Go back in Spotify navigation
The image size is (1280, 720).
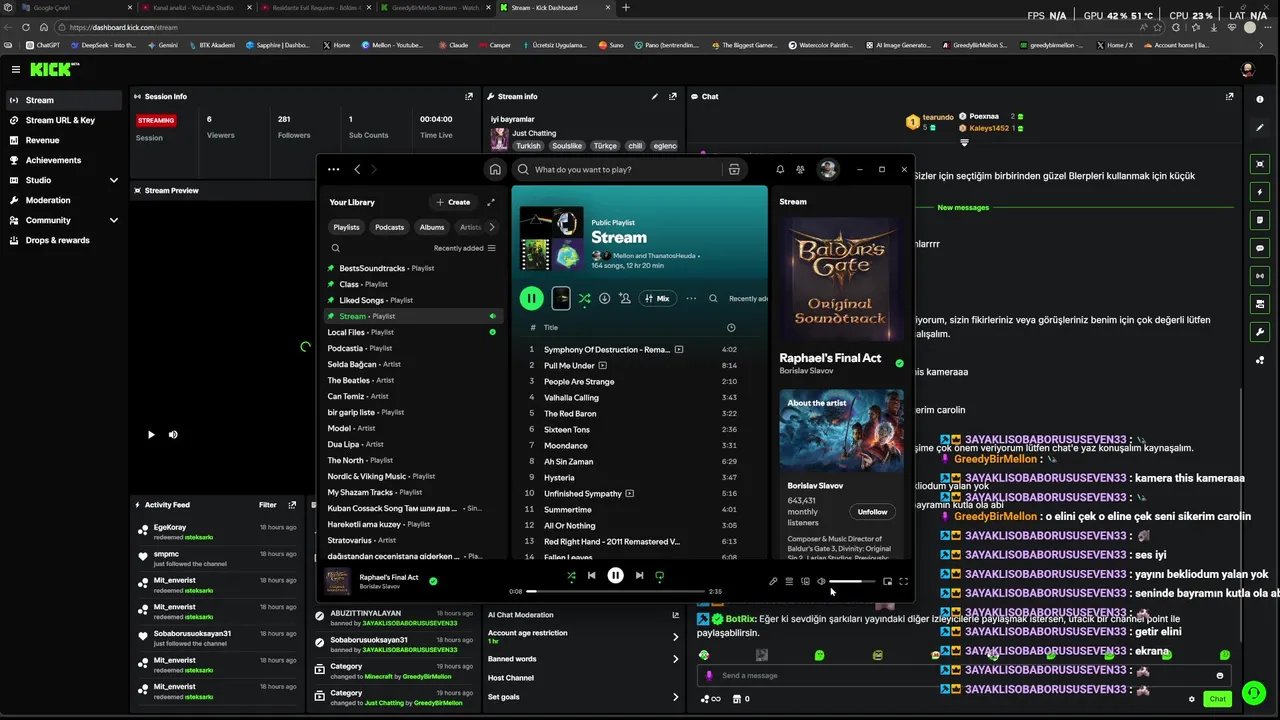pyautogui.click(x=357, y=169)
